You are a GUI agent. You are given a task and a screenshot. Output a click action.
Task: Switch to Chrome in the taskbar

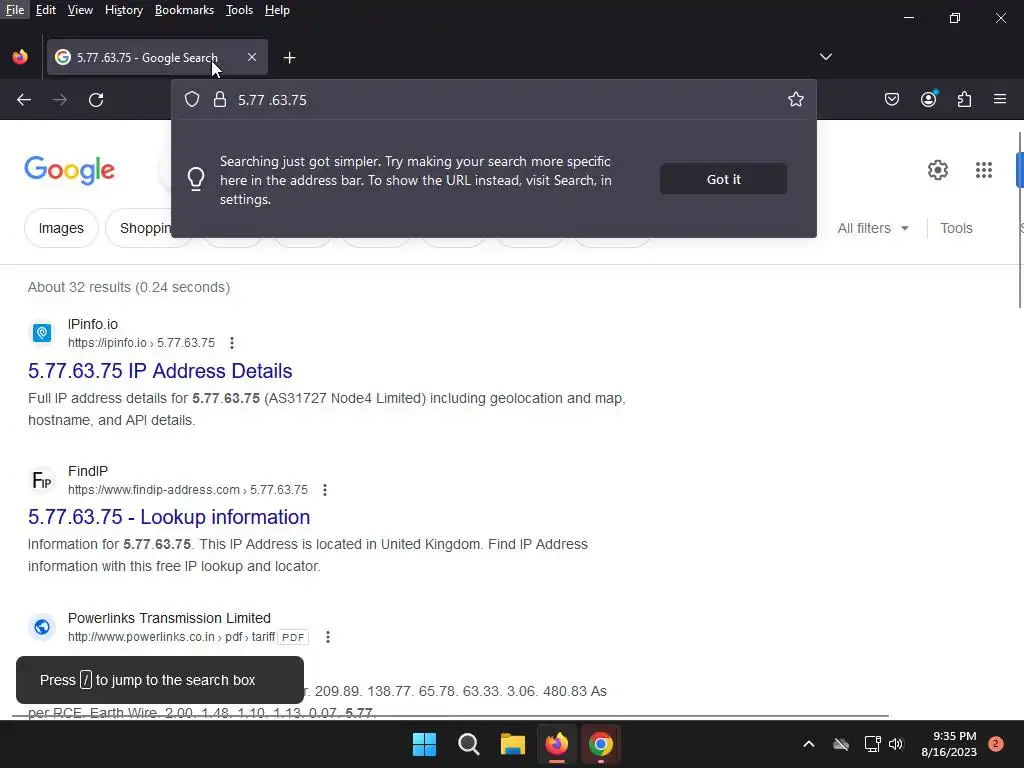coord(601,744)
